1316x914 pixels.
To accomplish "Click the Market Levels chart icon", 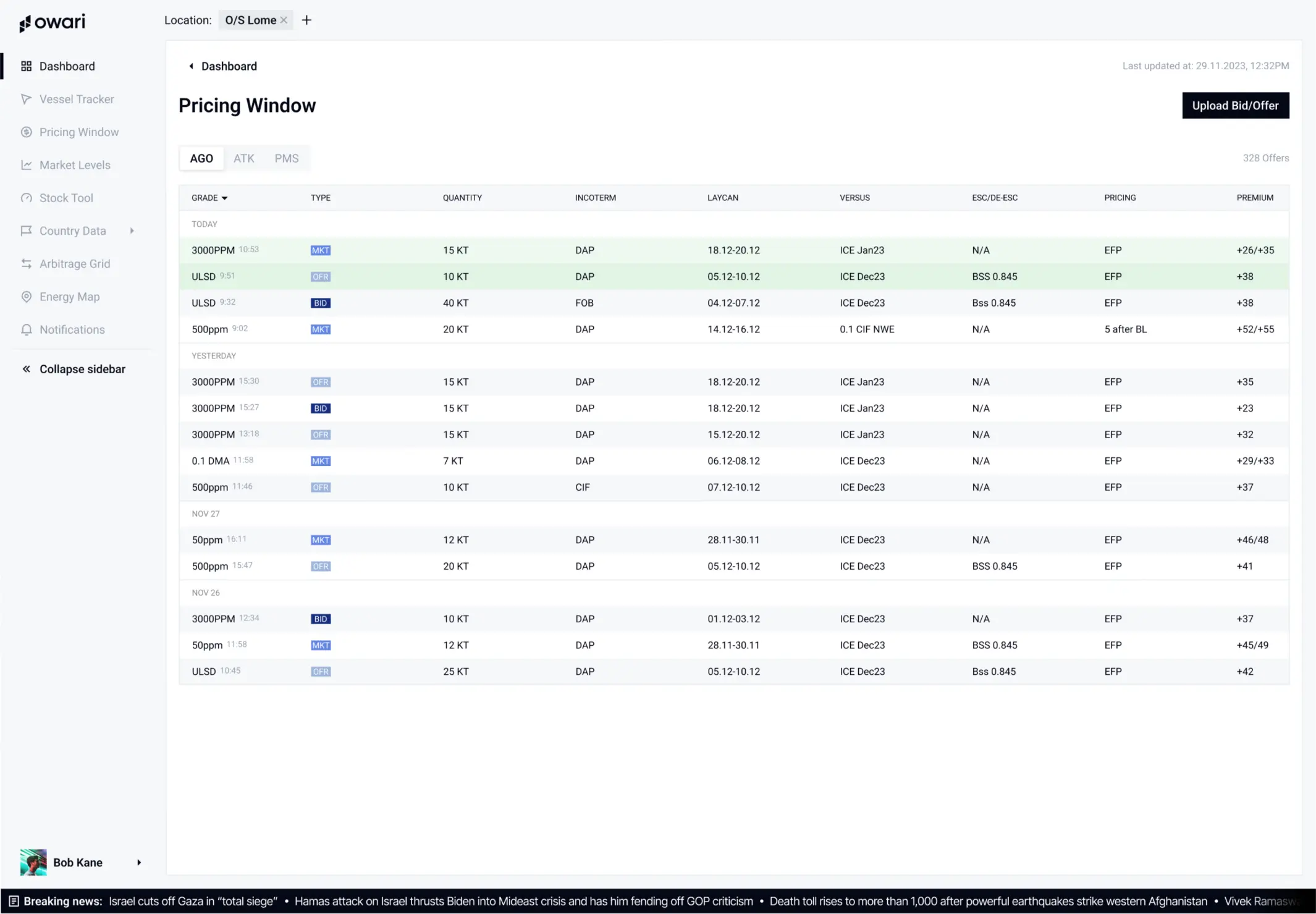I will [26, 165].
